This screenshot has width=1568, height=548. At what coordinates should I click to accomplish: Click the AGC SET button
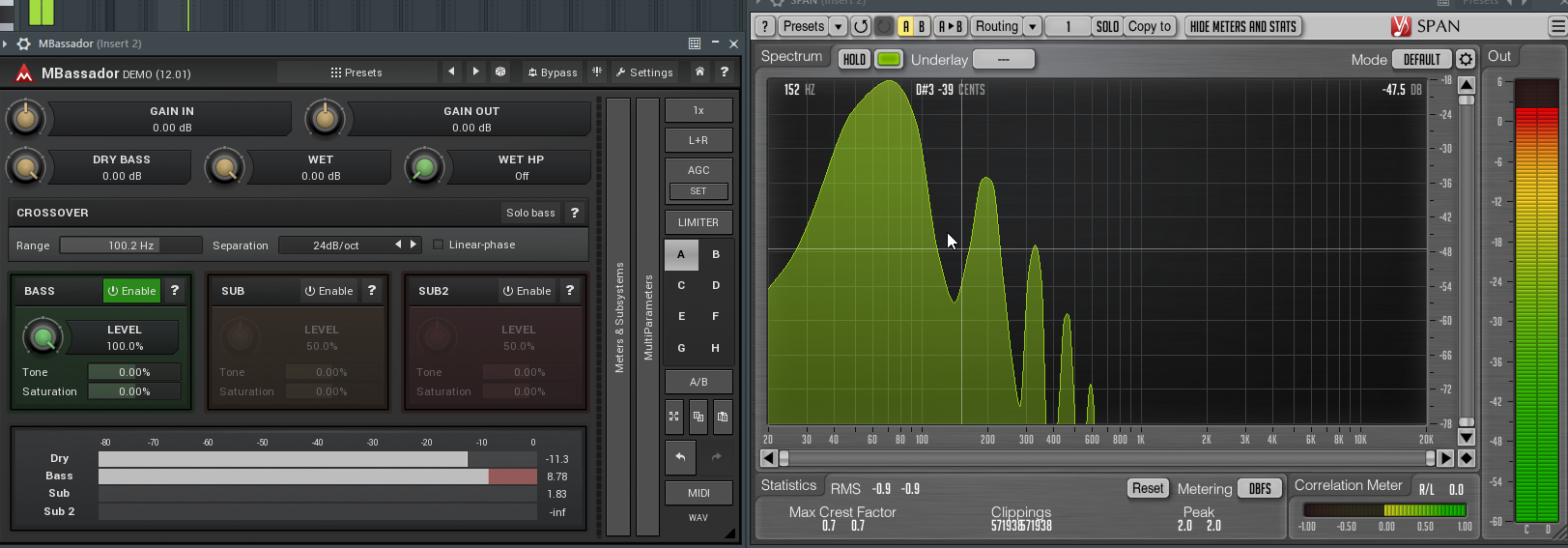pyautogui.click(x=698, y=191)
